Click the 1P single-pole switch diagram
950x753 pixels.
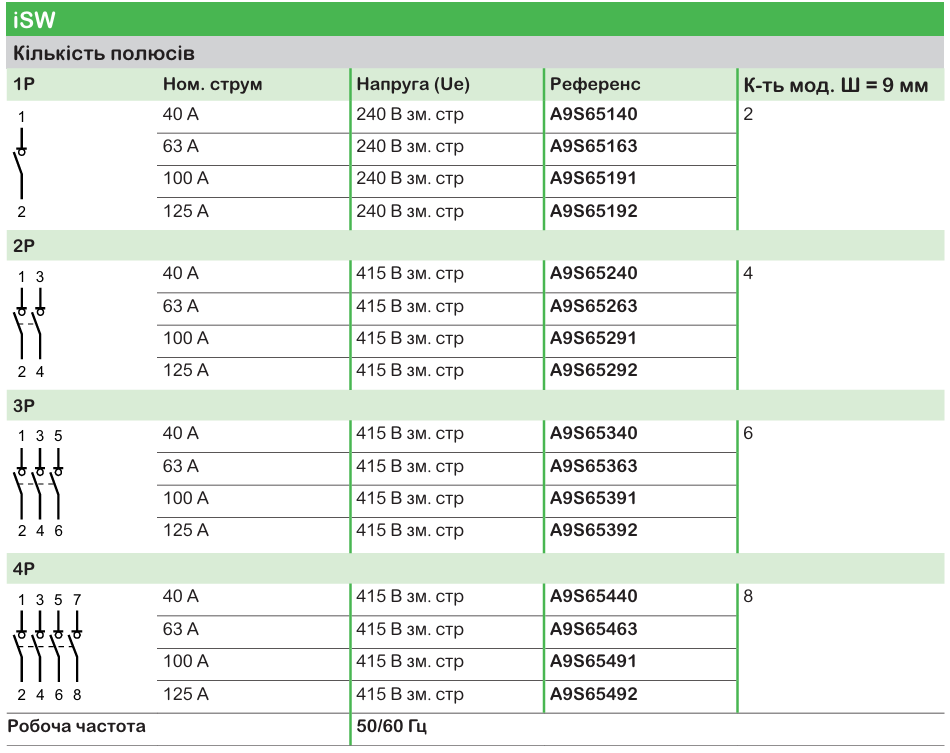[x=22, y=162]
